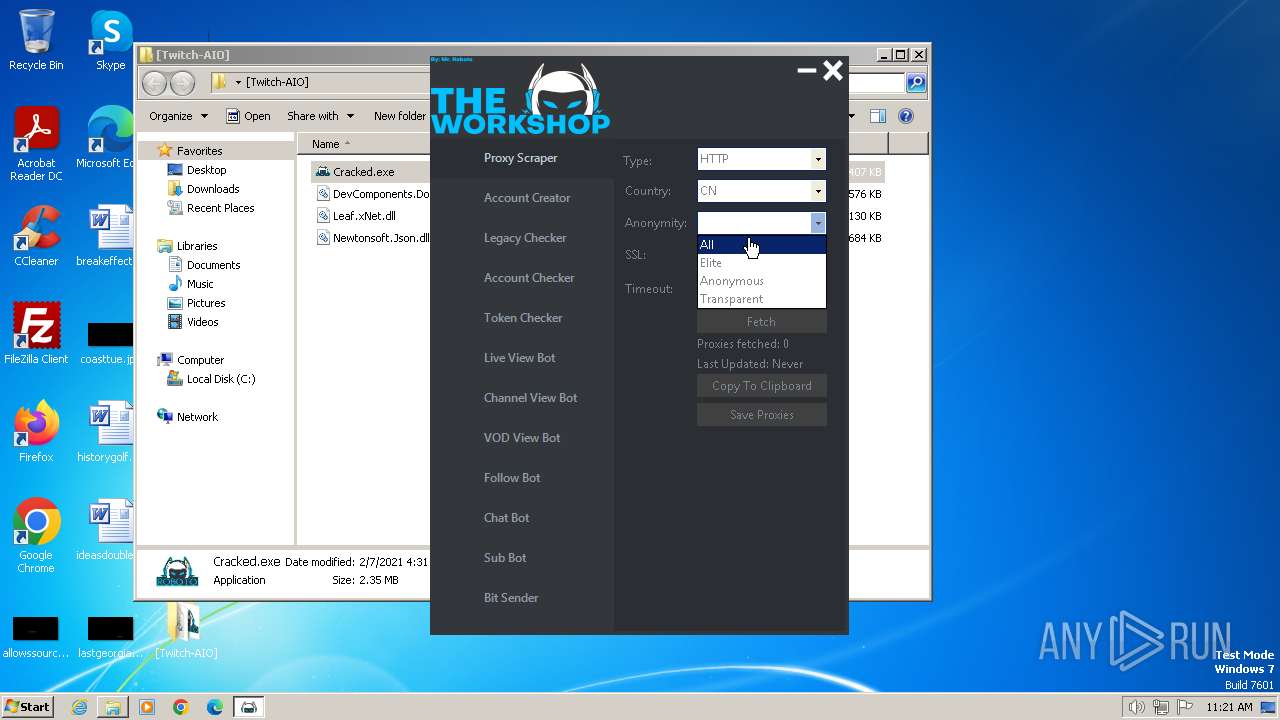This screenshot has height=720, width=1280.
Task: Open the Legacy Checker section
Action: 525,238
